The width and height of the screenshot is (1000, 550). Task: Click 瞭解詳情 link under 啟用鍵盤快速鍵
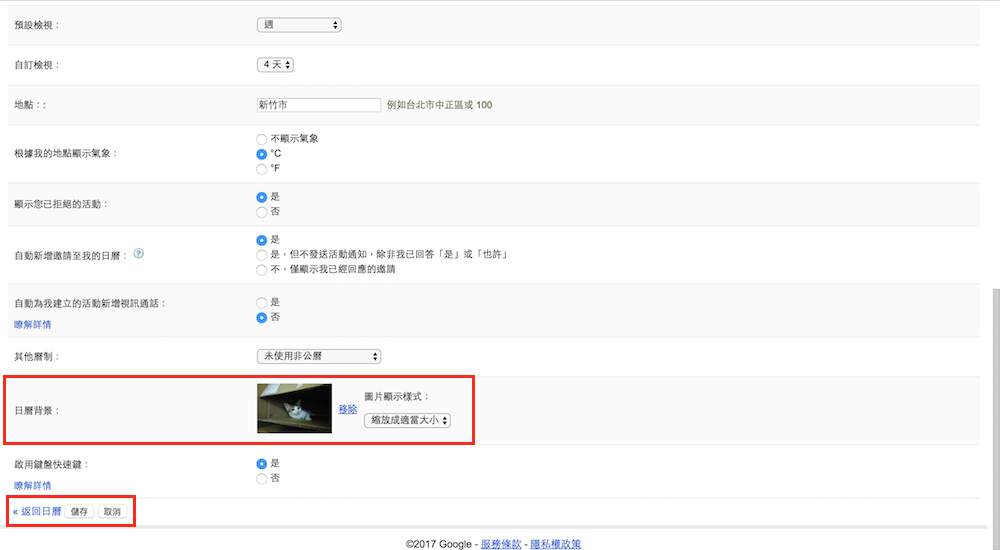pos(33,486)
